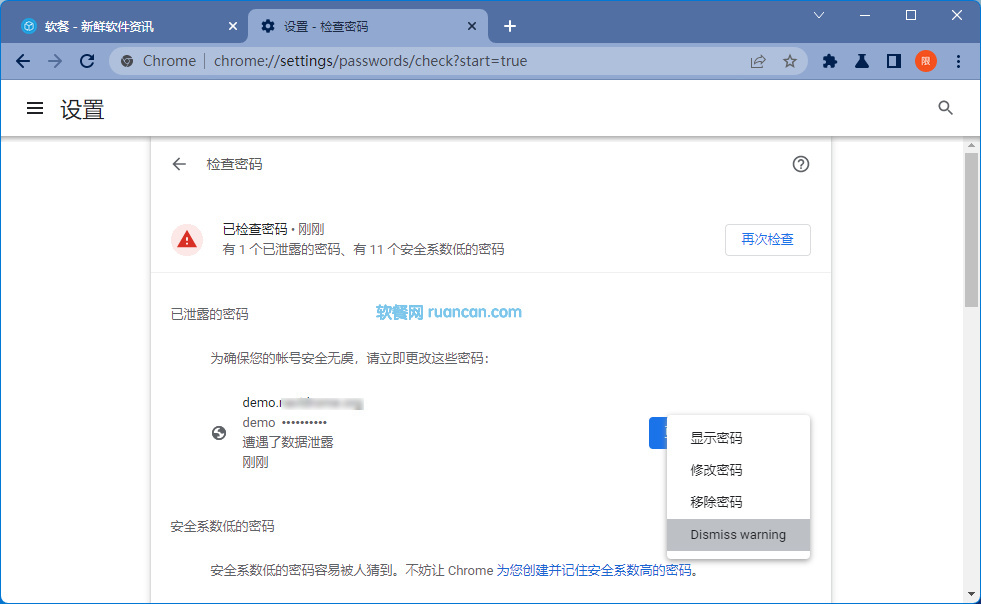Click the 再次检查 button
This screenshot has height=604, width=981.
click(x=767, y=240)
